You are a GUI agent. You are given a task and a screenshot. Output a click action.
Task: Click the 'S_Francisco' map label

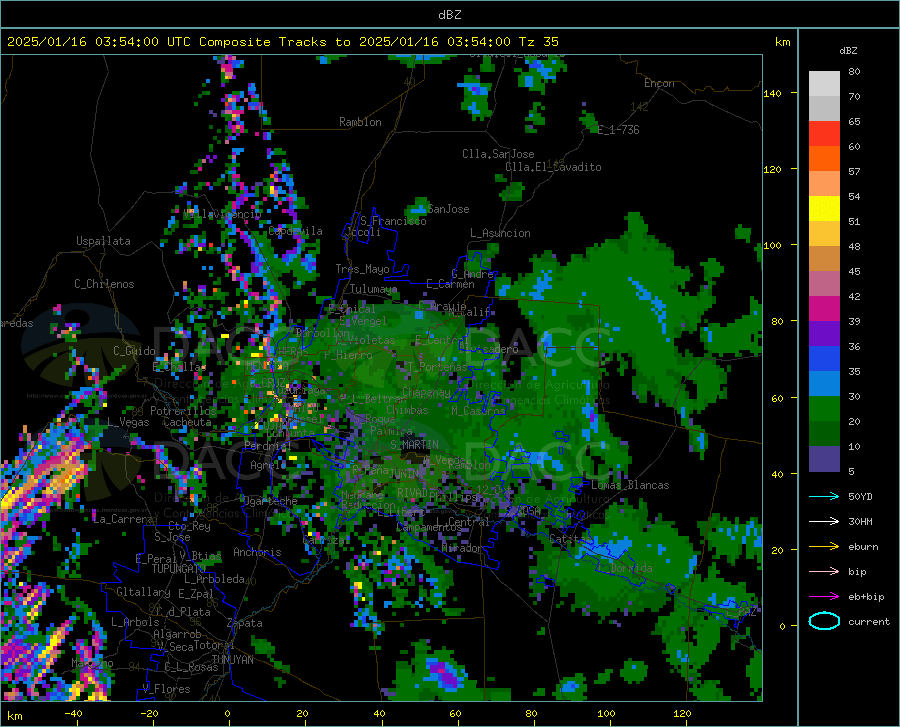[393, 221]
